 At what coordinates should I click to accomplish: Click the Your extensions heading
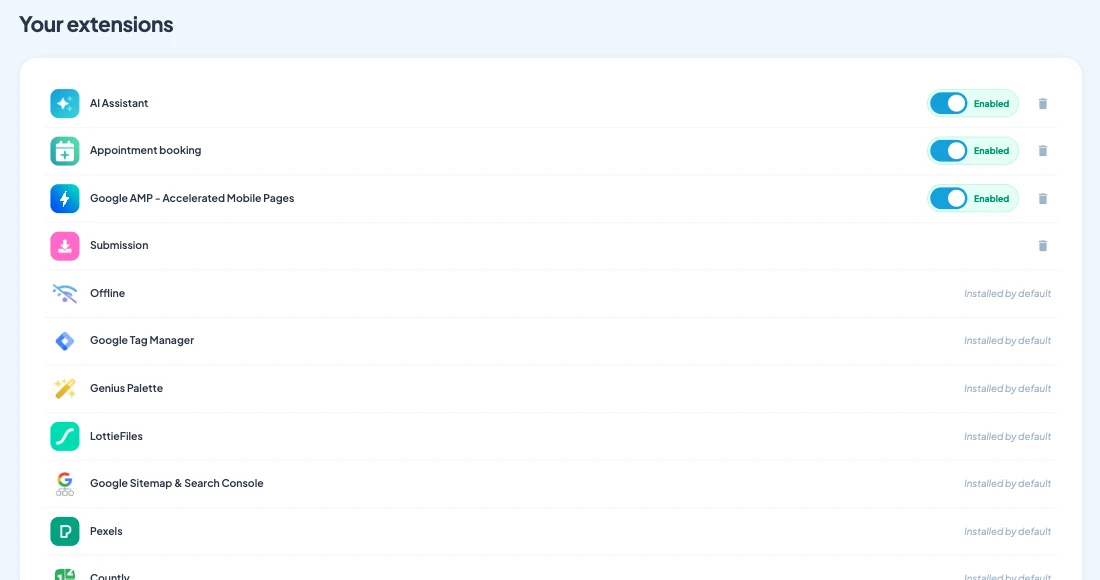pyautogui.click(x=96, y=25)
